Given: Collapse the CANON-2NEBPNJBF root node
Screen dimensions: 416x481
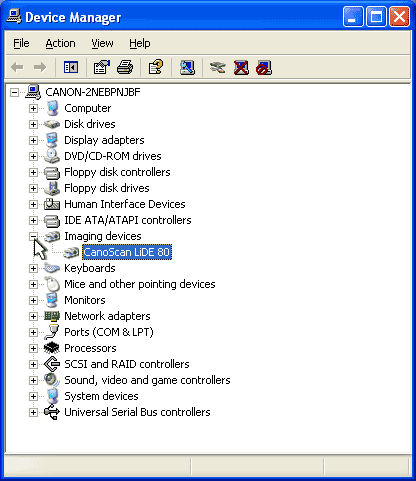Looking at the screenshot, I should point(14,92).
